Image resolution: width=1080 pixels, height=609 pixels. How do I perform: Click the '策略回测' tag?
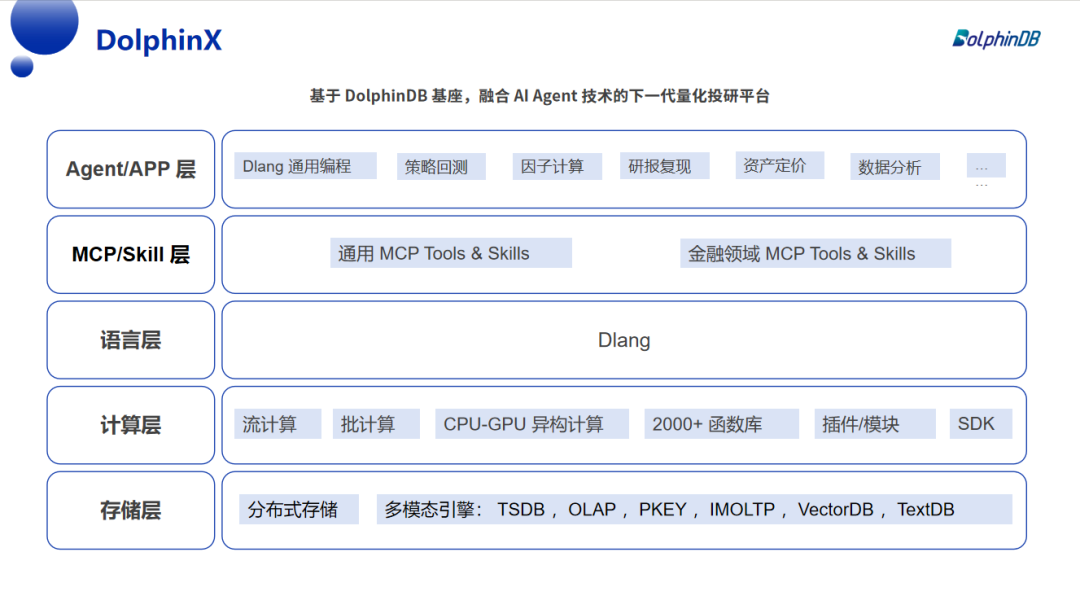click(441, 167)
